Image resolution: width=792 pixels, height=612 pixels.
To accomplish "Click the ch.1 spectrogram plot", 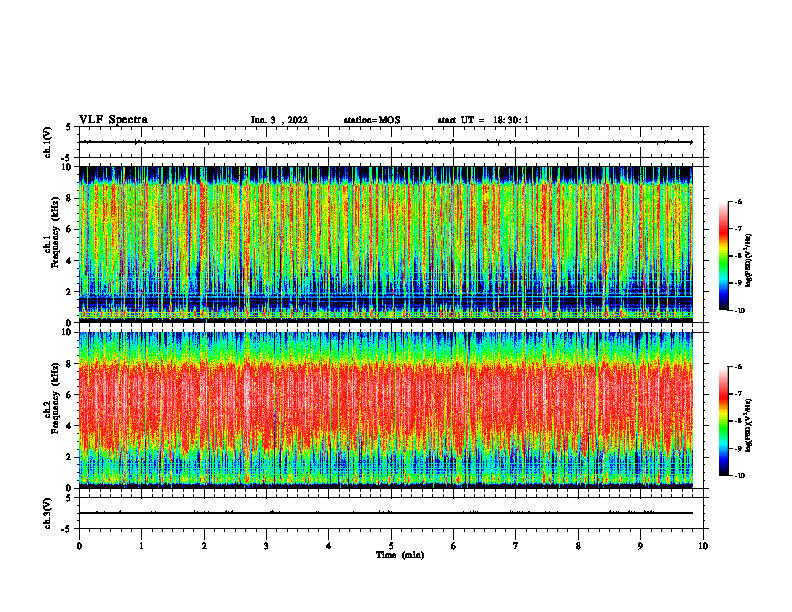I will point(386,244).
